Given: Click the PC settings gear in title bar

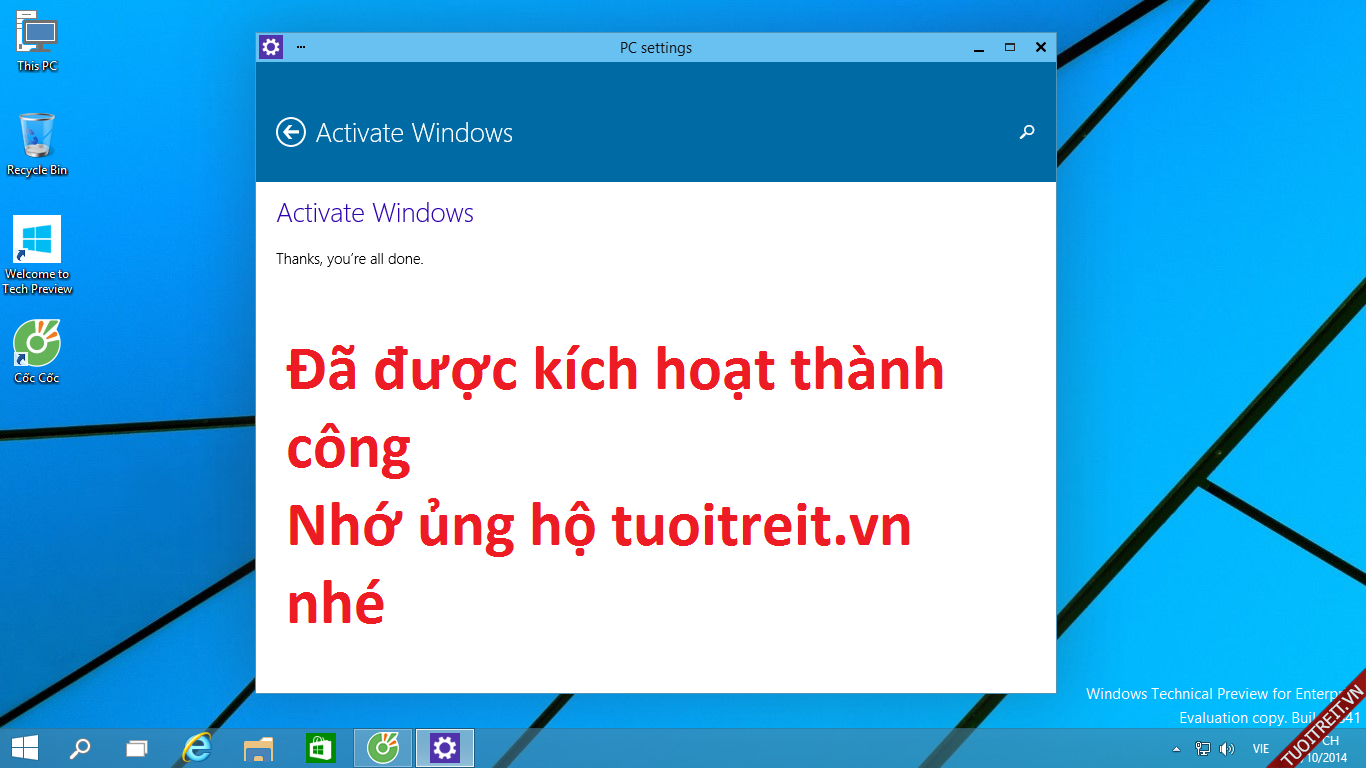Looking at the screenshot, I should point(270,47).
